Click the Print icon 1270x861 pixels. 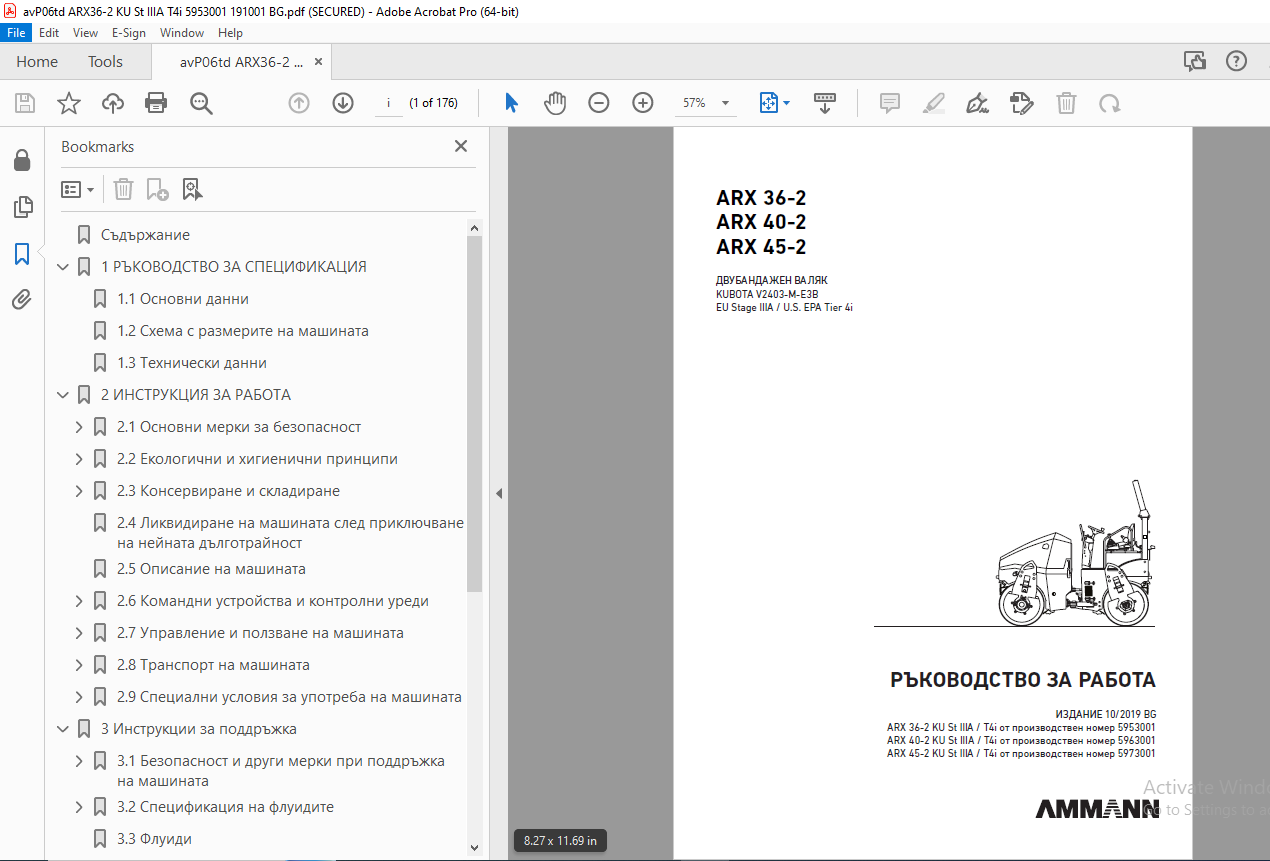[156, 103]
